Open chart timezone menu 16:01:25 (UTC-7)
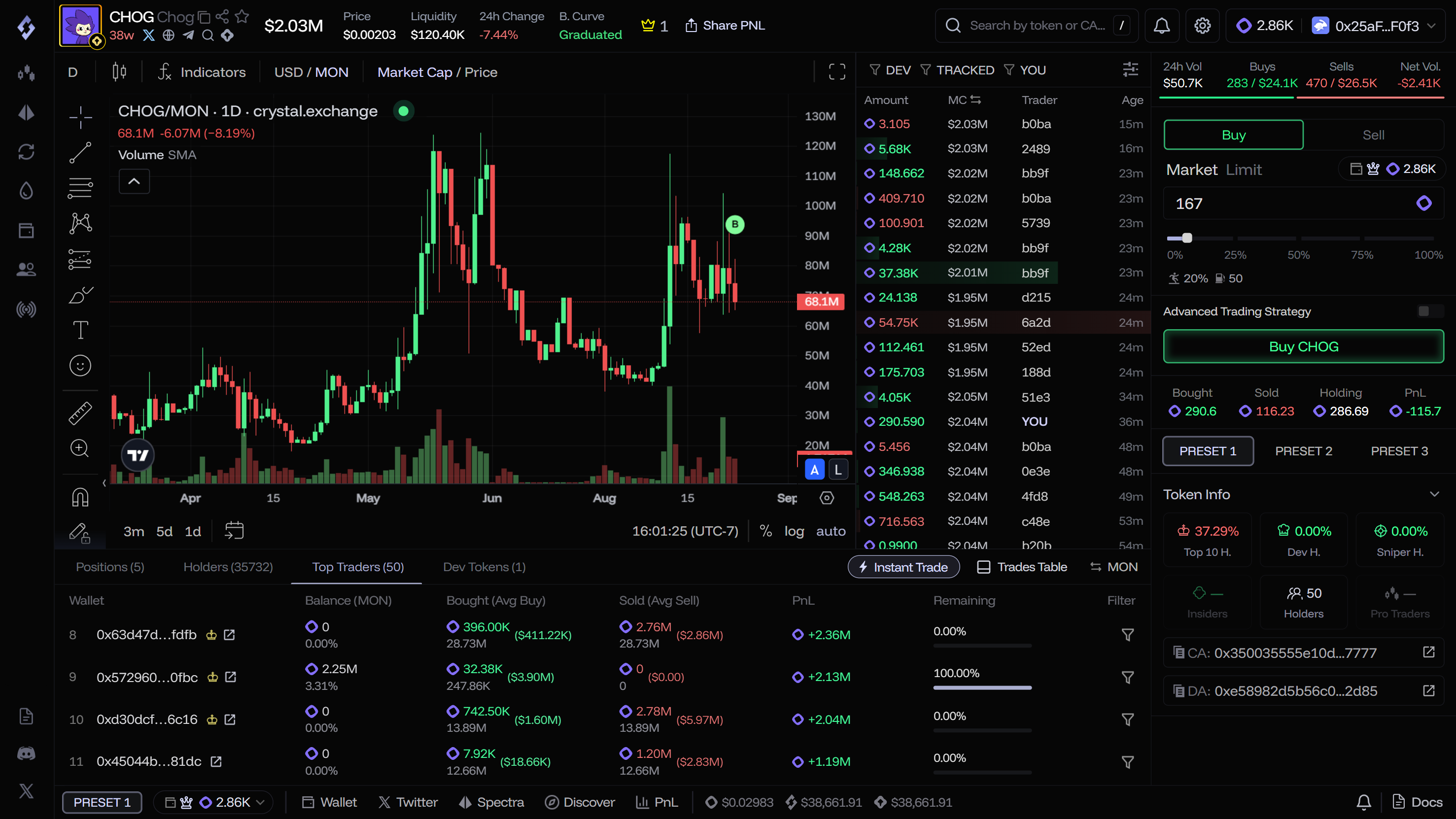Viewport: 1456px width, 819px height. [685, 531]
